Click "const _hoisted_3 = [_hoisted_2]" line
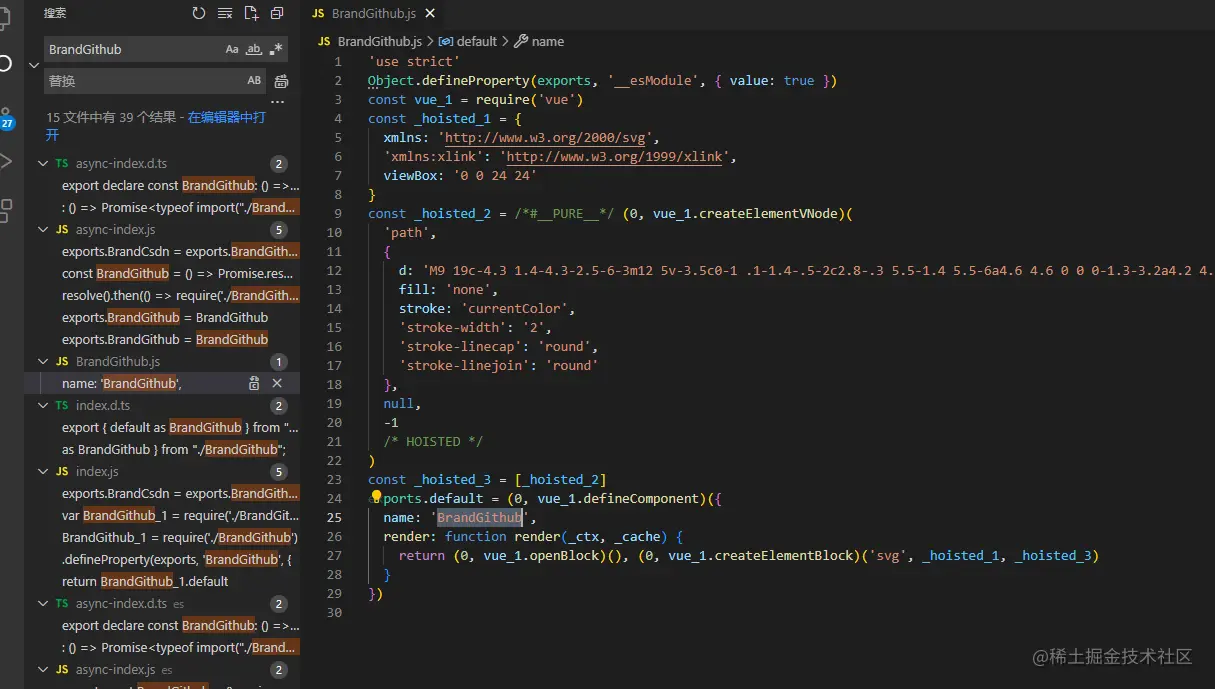 point(487,480)
